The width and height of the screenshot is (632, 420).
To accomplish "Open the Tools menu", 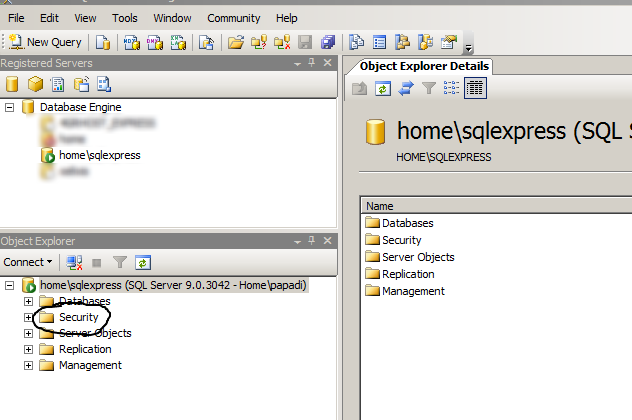I will point(125,18).
